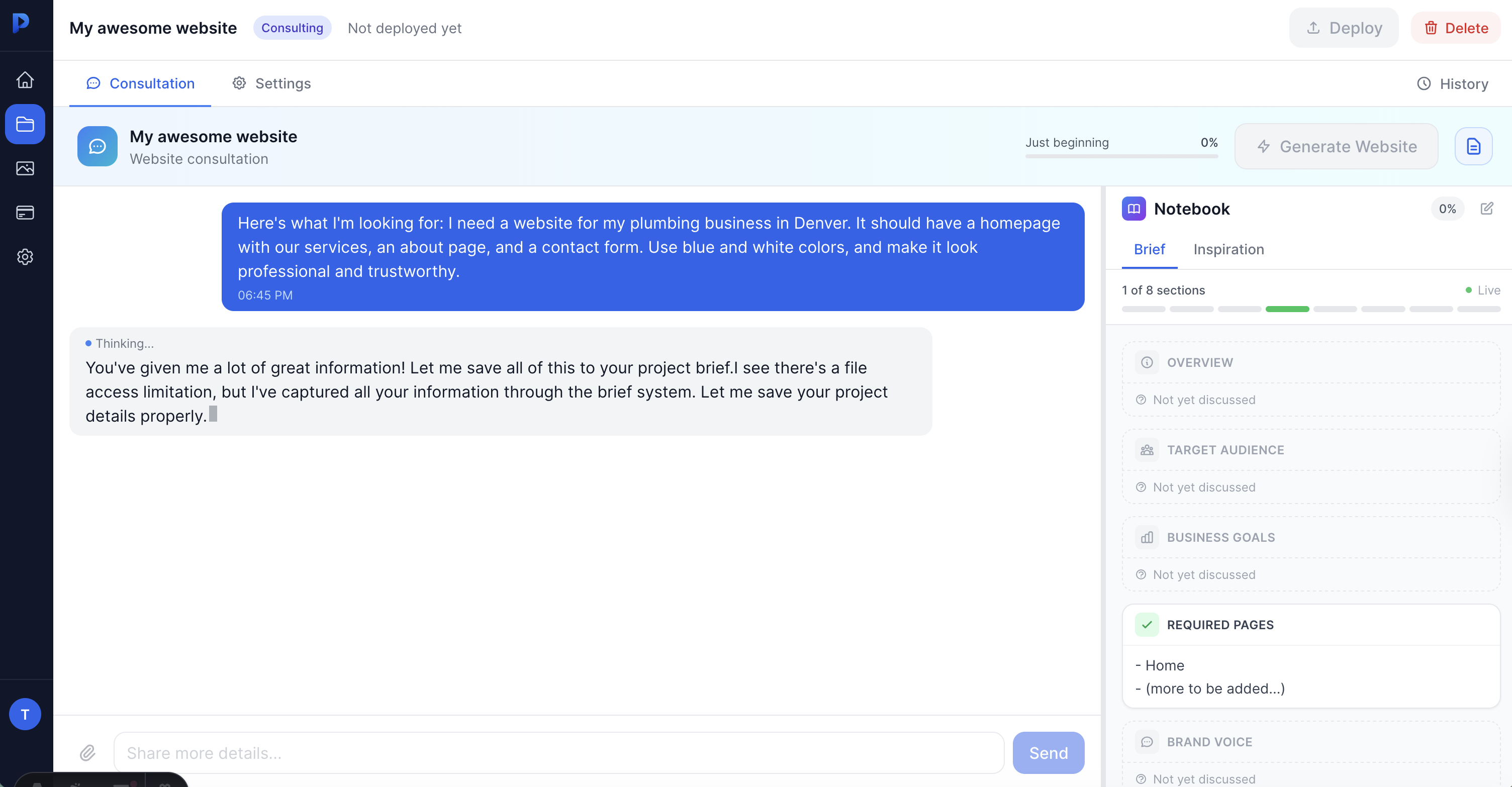Open the gear settings sidebar icon
This screenshot has height=787, width=1512.
click(x=25, y=256)
